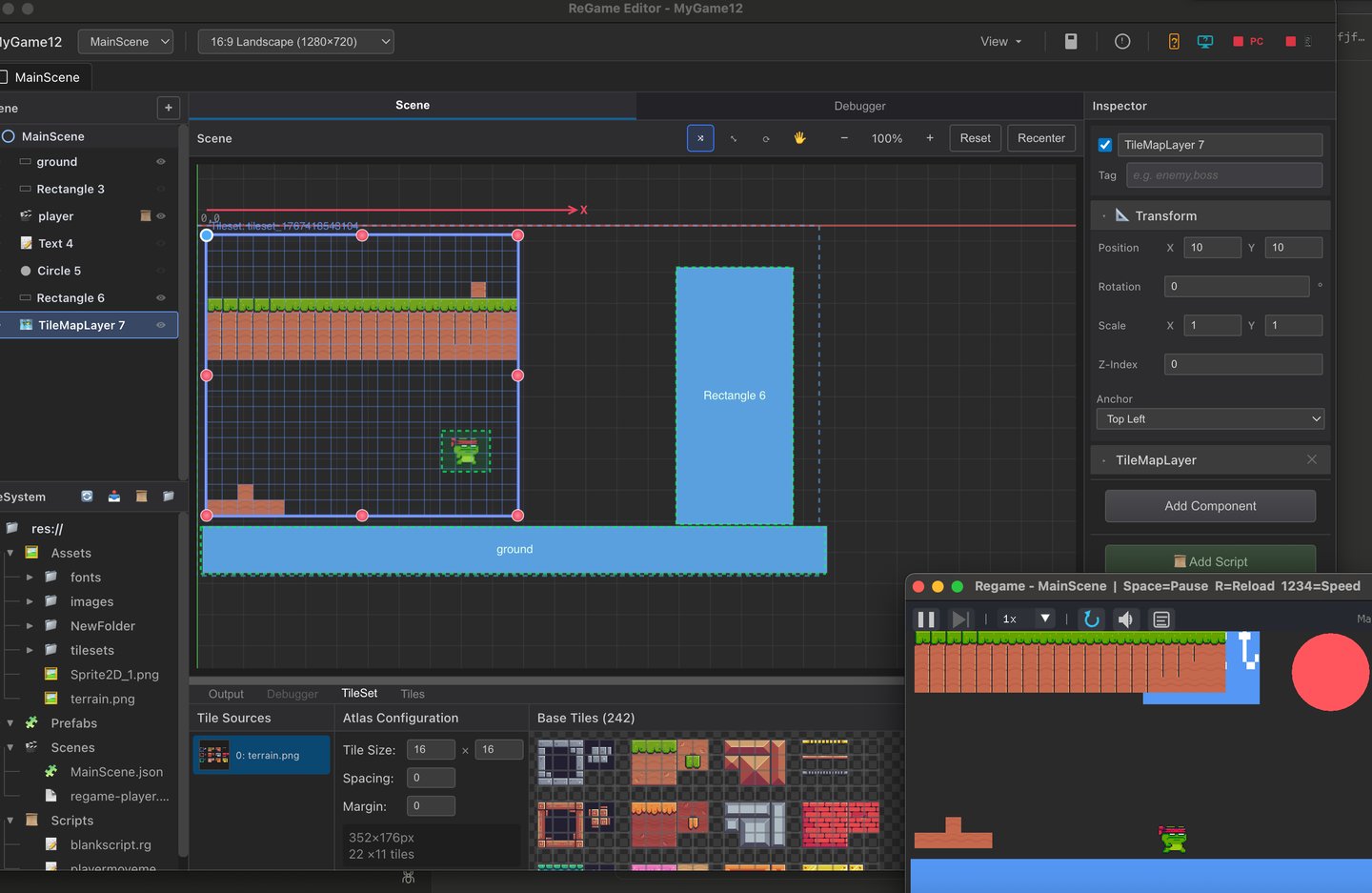The height and width of the screenshot is (893, 1372).
Task: Hide the TileMapLayer 7 node
Action: pyautogui.click(x=161, y=325)
